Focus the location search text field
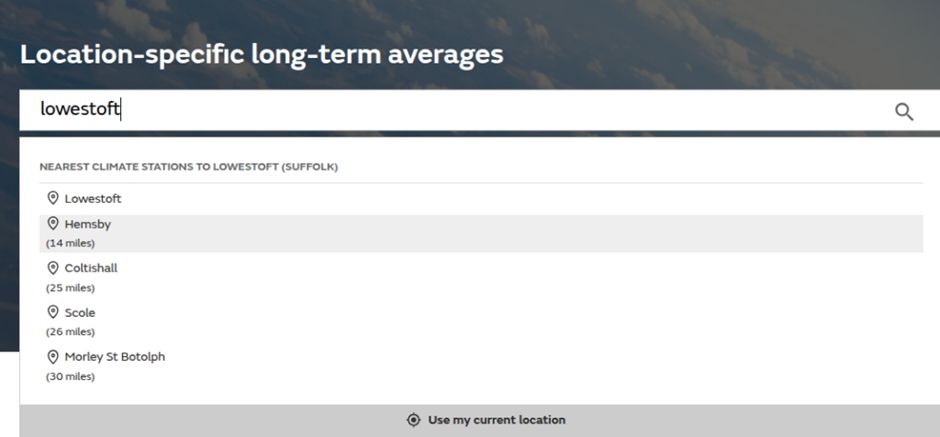The height and width of the screenshot is (437, 940). click(x=450, y=110)
